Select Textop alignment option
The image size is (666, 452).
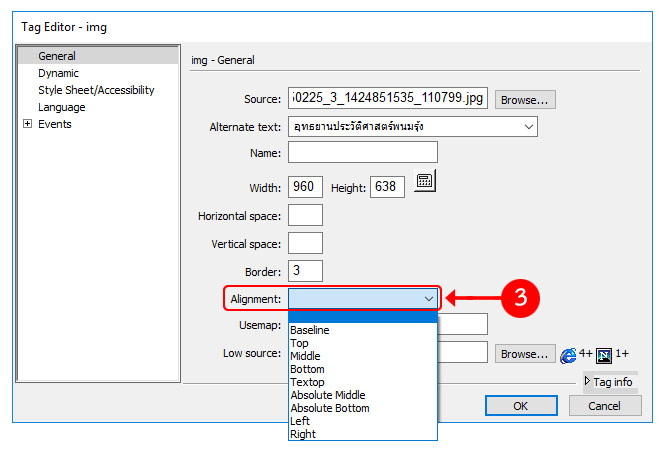point(307,382)
